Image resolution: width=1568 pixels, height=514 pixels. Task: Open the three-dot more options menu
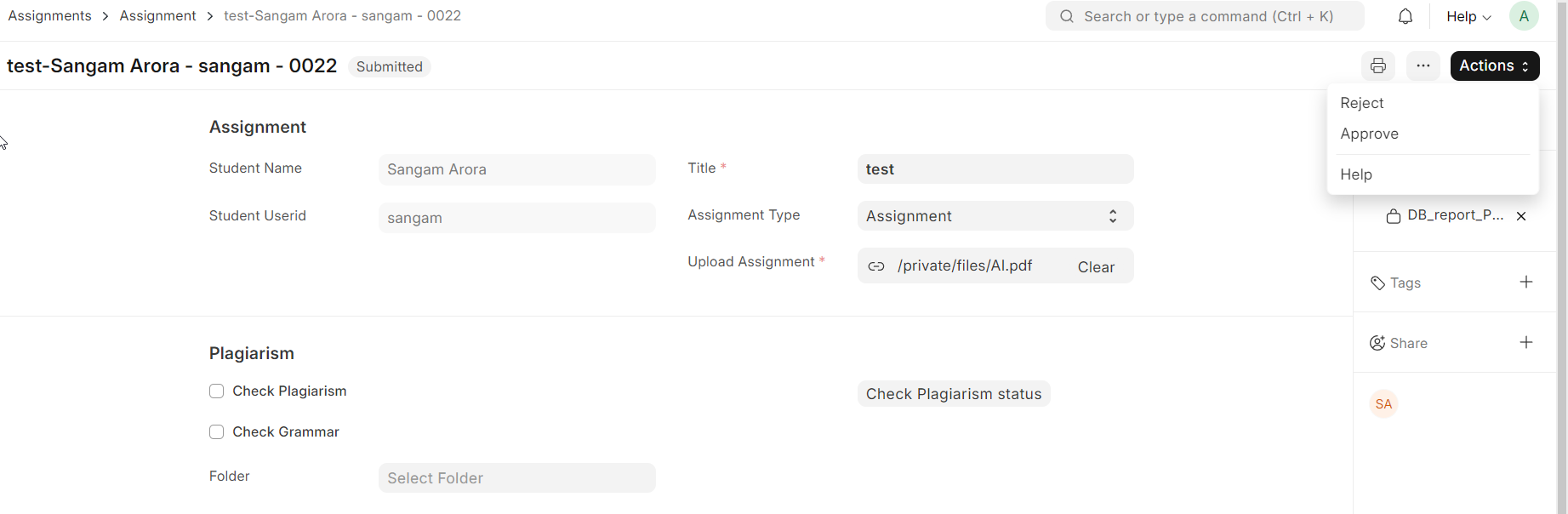click(x=1423, y=66)
